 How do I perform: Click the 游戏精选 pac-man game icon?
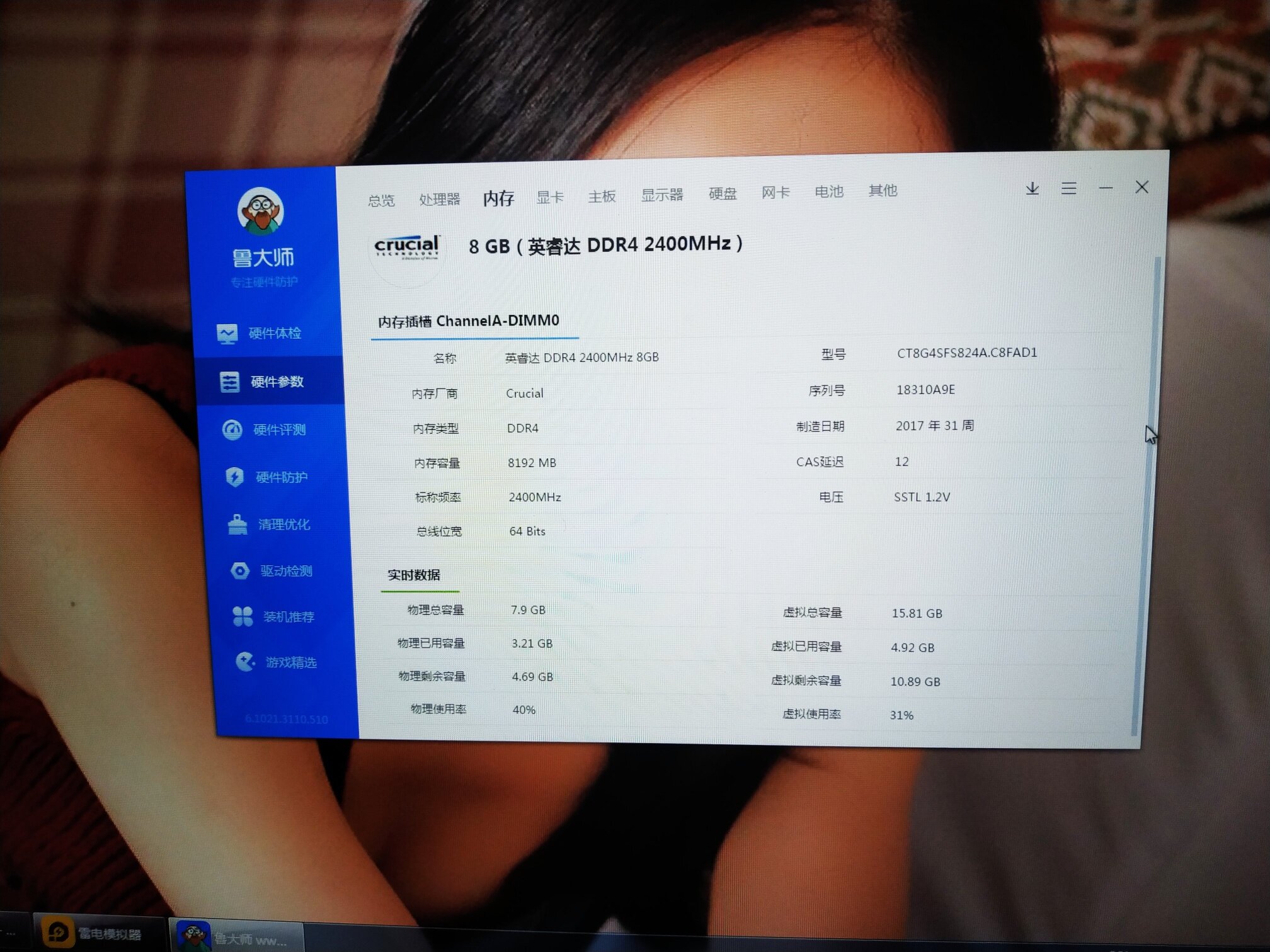pyautogui.click(x=245, y=662)
